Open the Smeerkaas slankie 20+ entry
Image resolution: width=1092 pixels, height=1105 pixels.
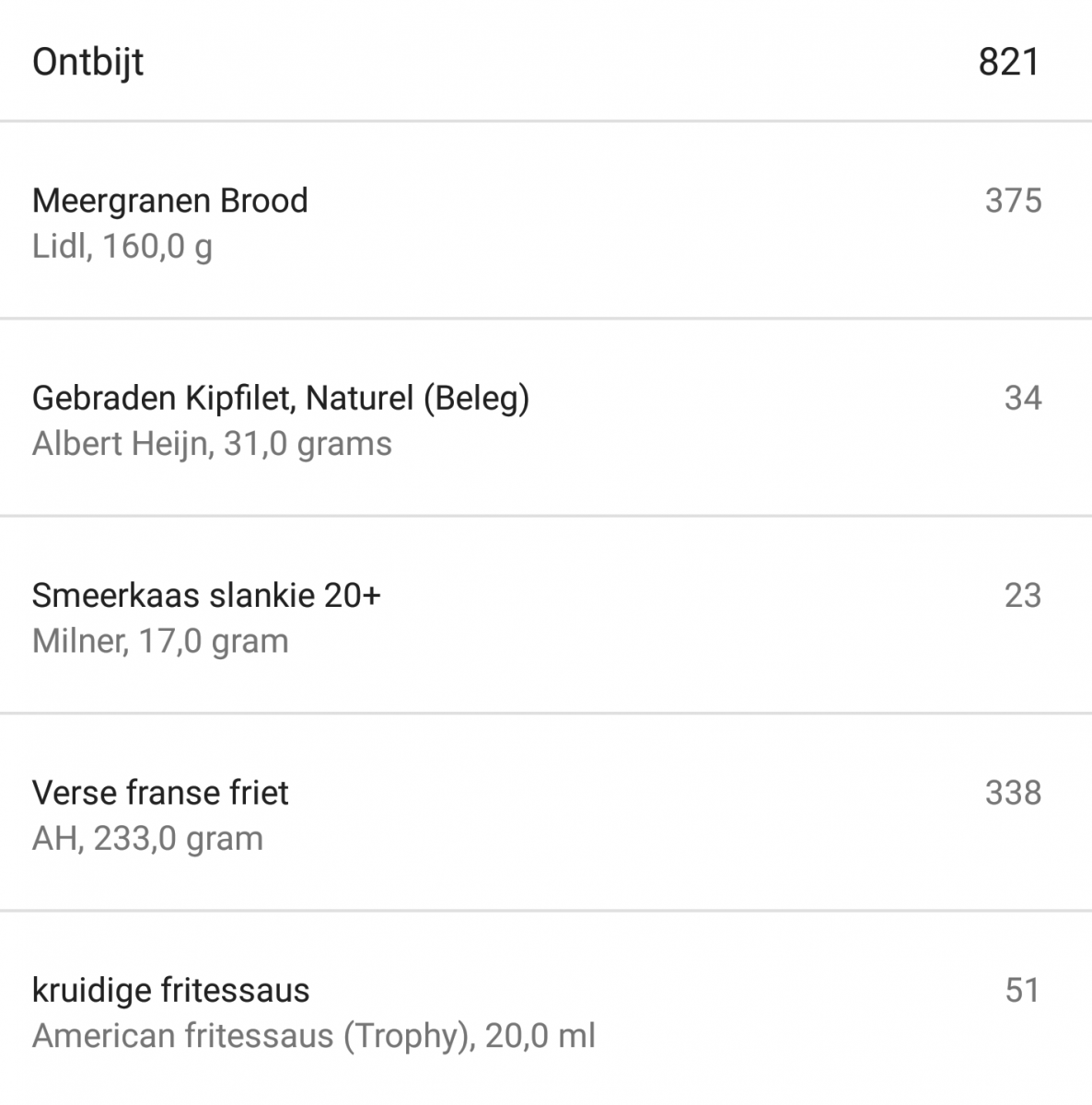point(206,595)
